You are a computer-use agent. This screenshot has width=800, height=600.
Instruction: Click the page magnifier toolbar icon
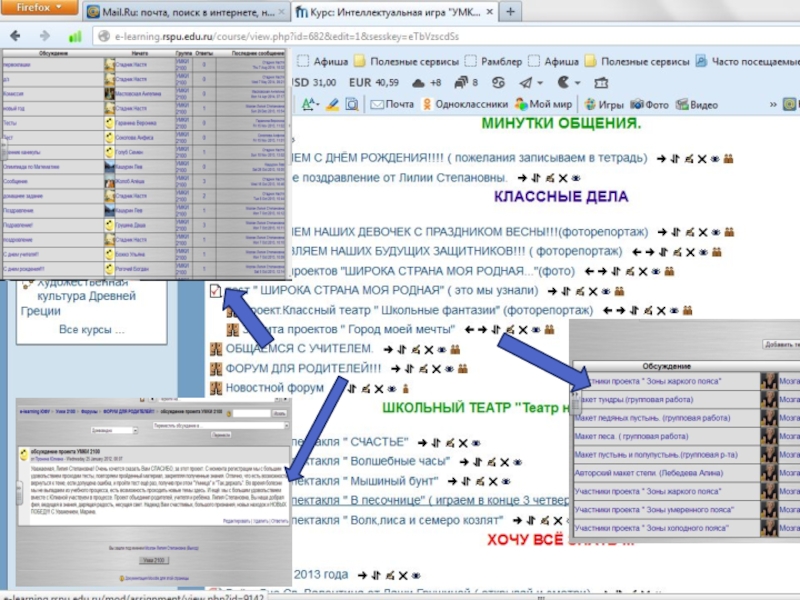pyautogui.click(x=352, y=105)
